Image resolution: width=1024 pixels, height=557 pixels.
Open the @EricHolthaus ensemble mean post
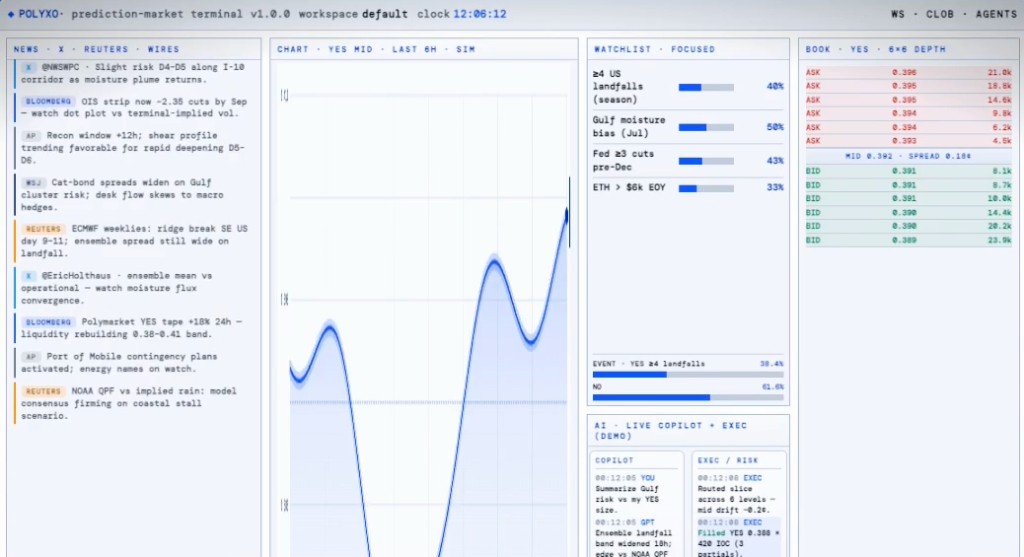(133, 288)
